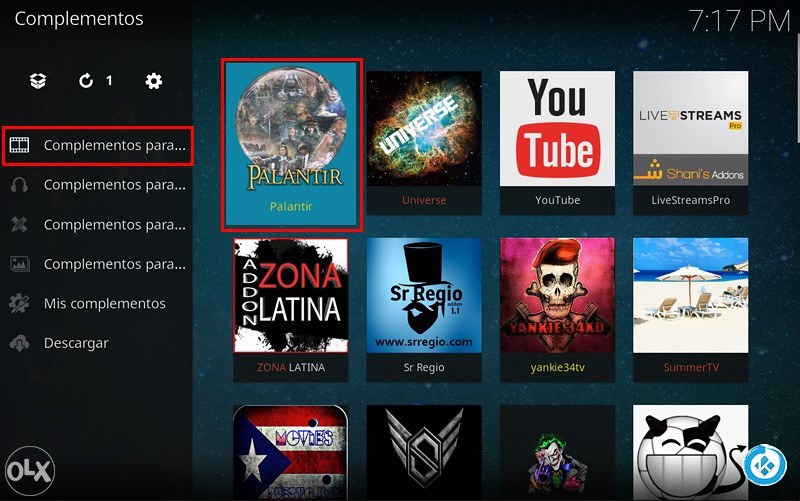
Task: Select first Complementos para... video menu entry
Action: point(98,146)
